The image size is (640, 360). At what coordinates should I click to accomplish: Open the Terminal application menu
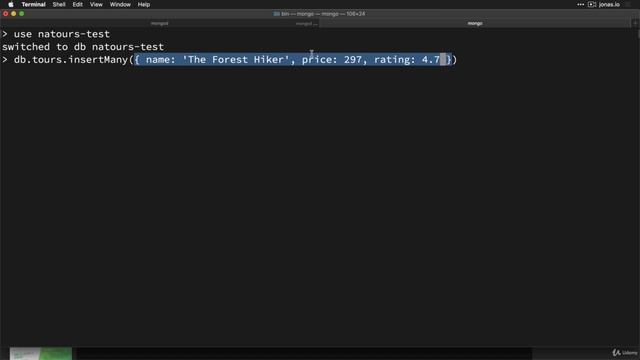33,4
